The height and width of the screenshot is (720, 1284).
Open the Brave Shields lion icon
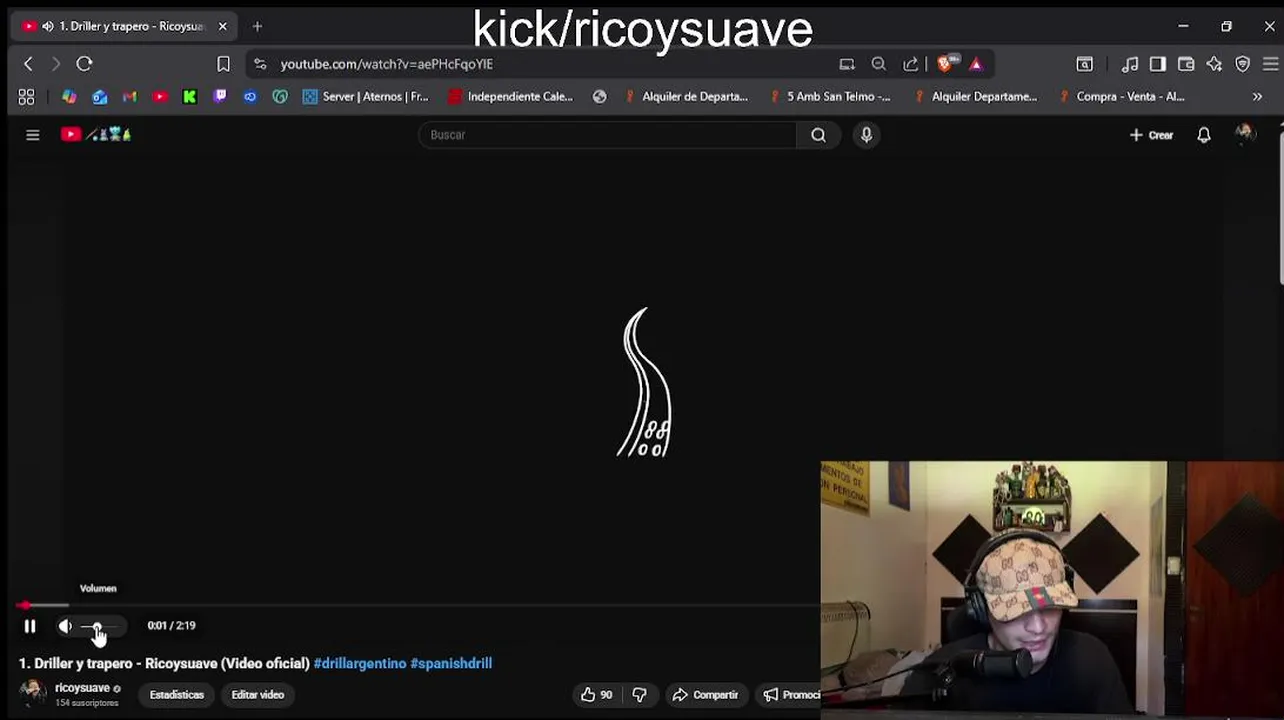[946, 64]
